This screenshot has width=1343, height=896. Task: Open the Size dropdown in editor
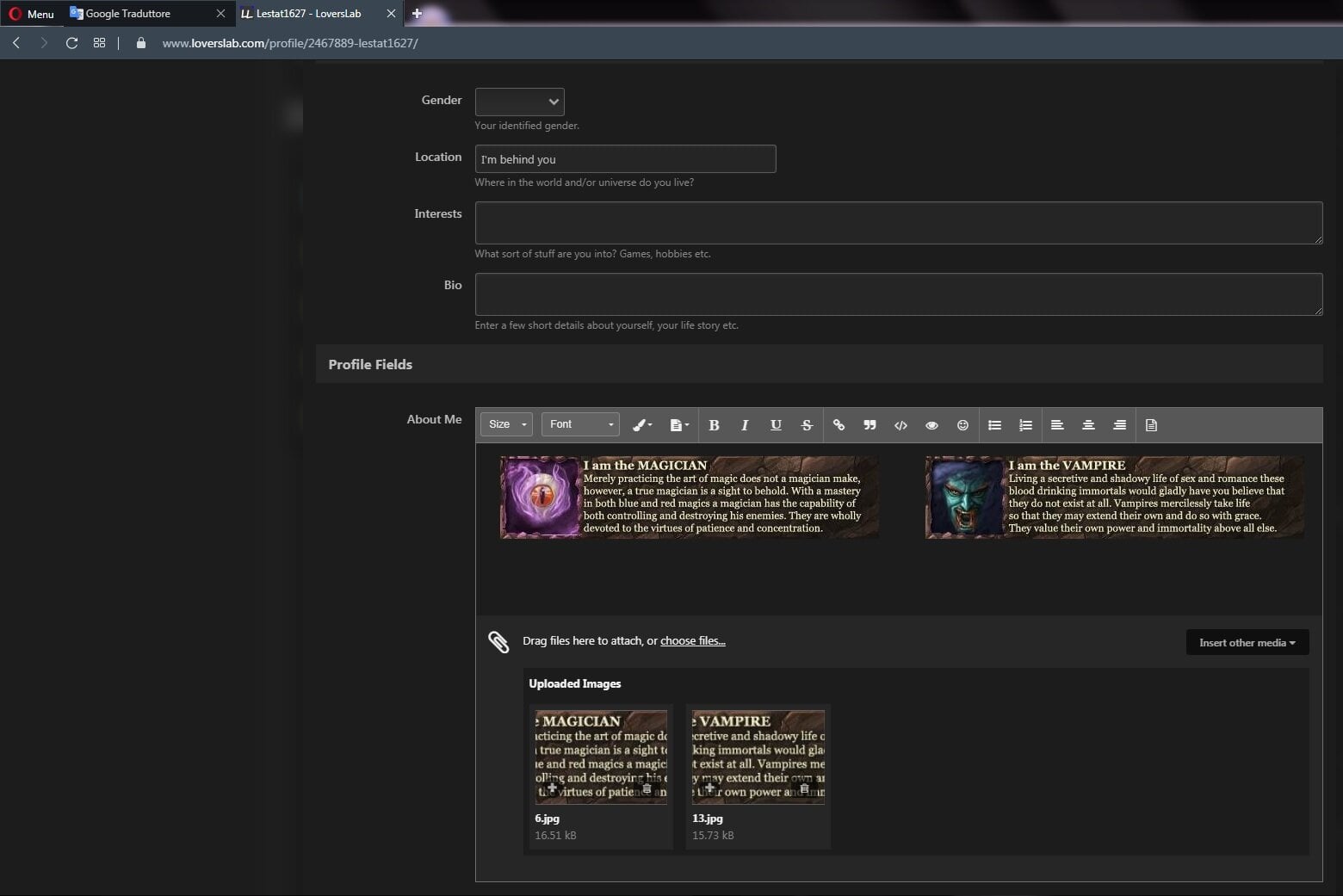click(x=506, y=424)
